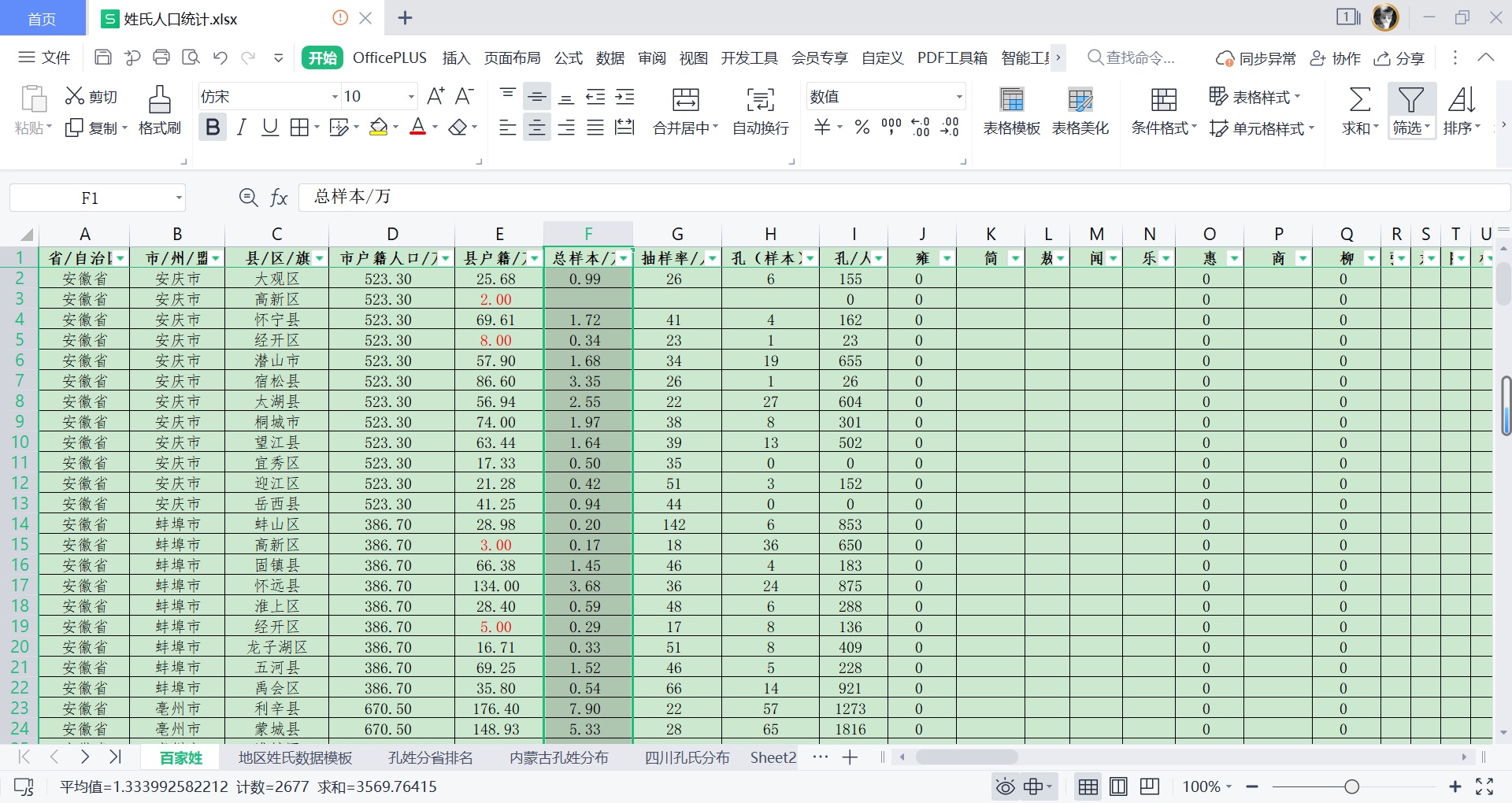The height and width of the screenshot is (803, 1512).
Task: Open the 文件 menu
Action: [44, 57]
